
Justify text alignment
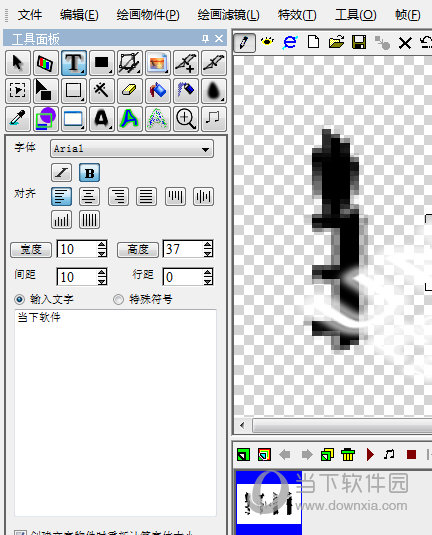click(x=146, y=196)
